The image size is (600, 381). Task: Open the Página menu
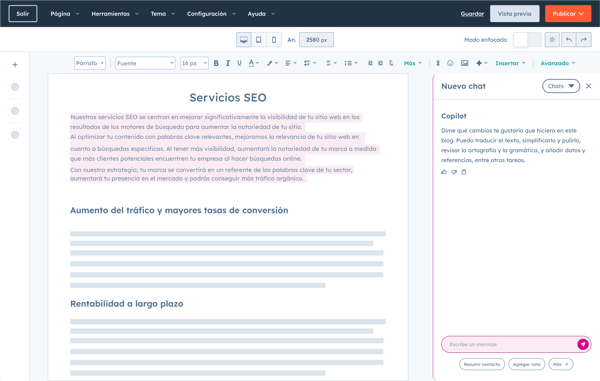tap(65, 14)
